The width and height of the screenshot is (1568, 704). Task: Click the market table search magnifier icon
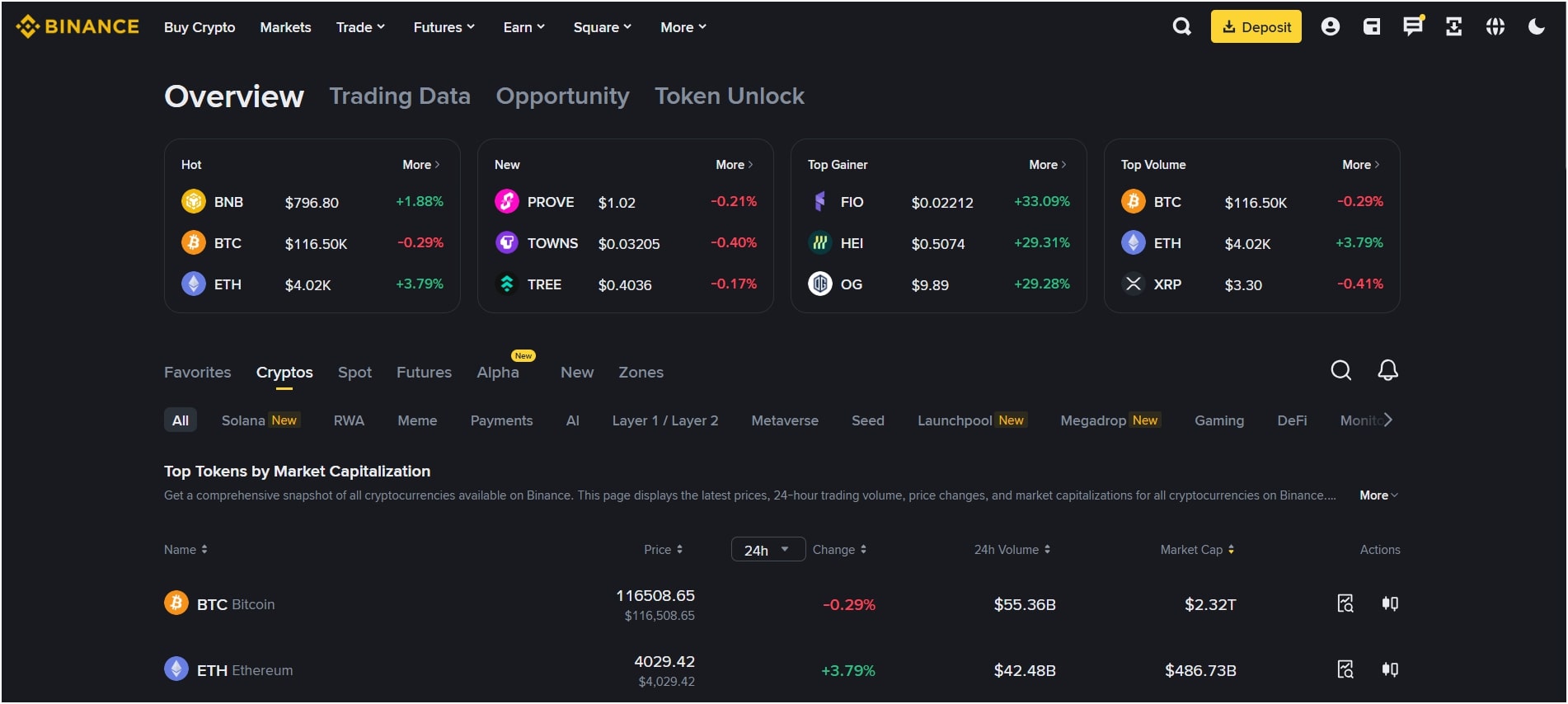click(x=1340, y=371)
